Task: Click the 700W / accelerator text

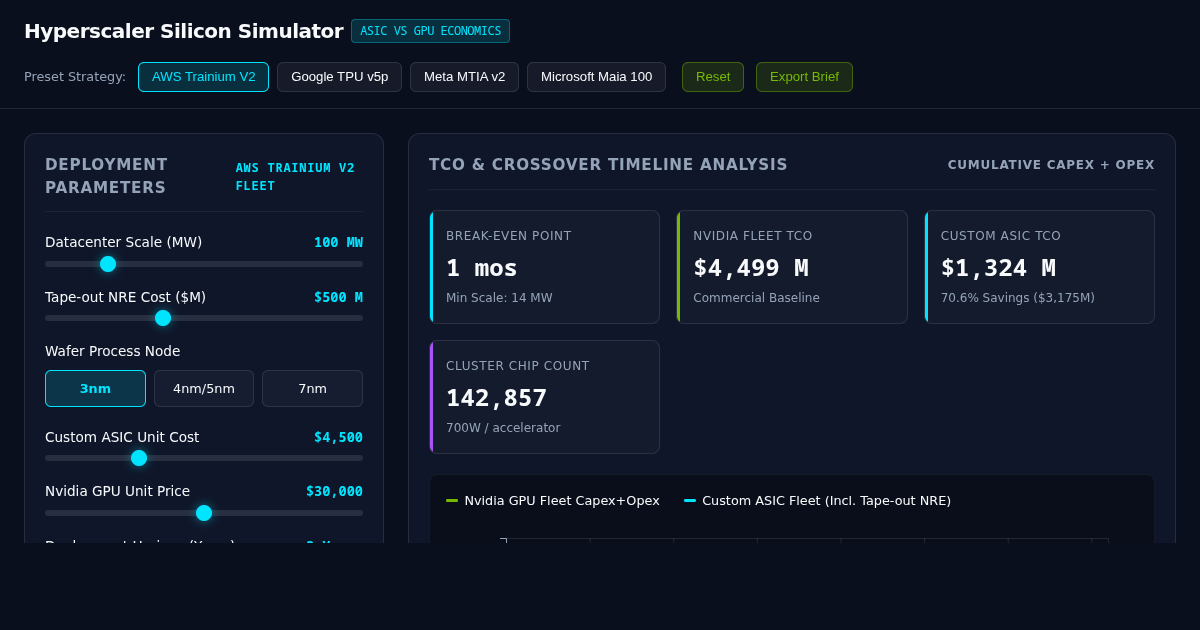Action: (503, 428)
